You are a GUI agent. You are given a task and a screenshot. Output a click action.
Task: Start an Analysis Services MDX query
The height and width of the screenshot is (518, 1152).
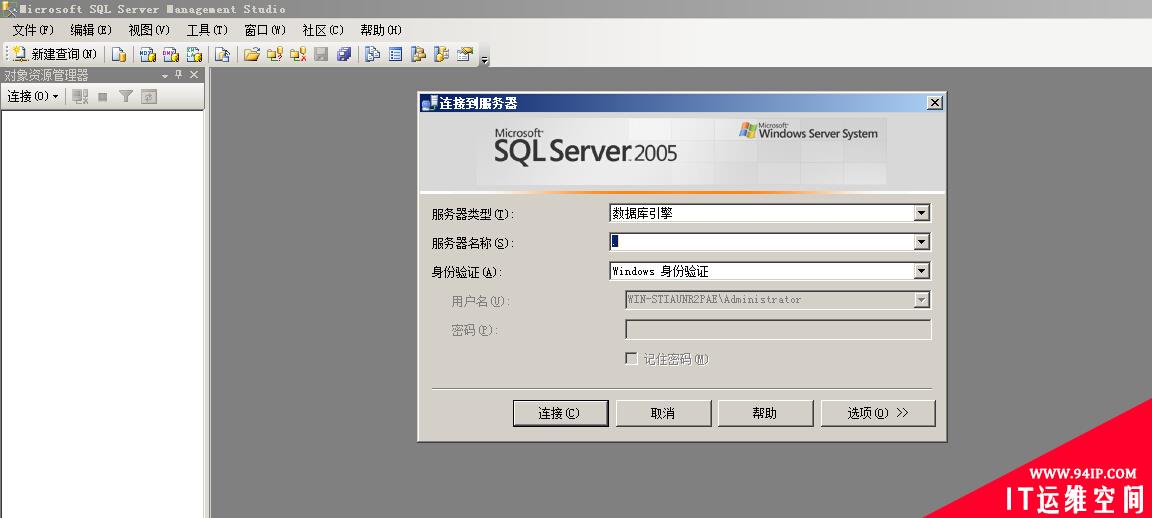pos(148,54)
